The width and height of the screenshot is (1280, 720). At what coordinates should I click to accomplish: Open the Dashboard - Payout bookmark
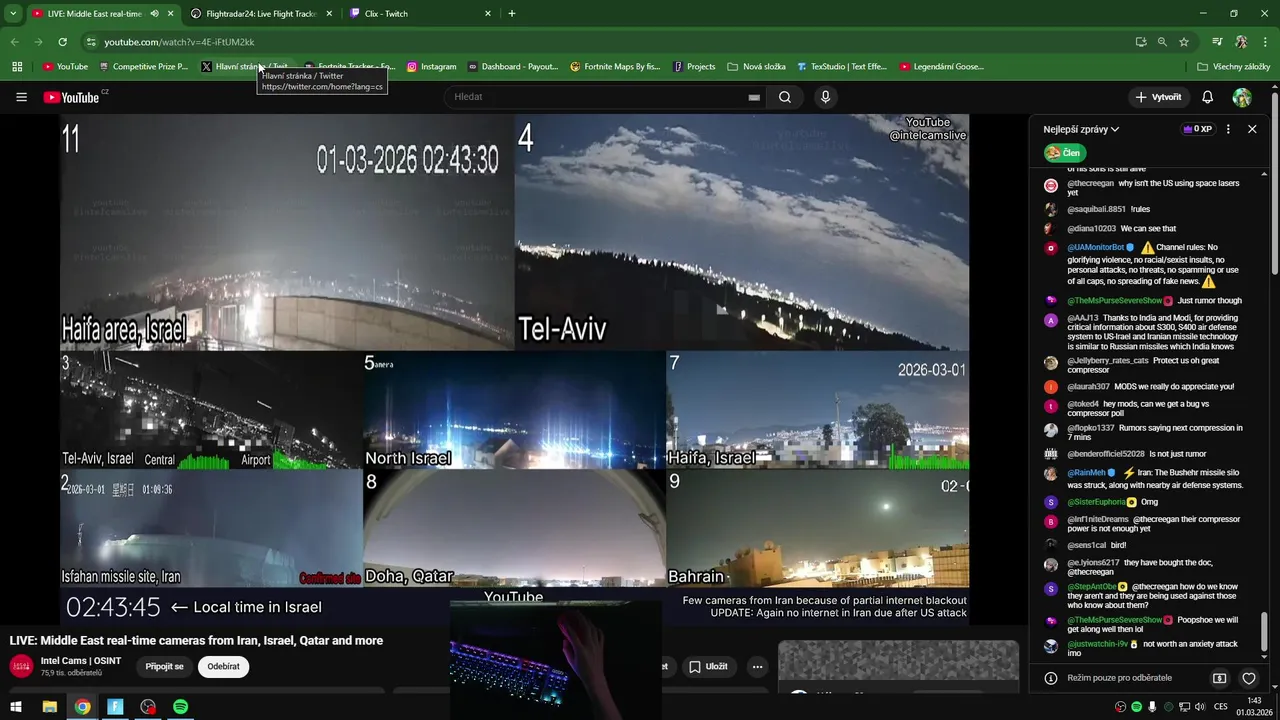pyautogui.click(x=513, y=67)
